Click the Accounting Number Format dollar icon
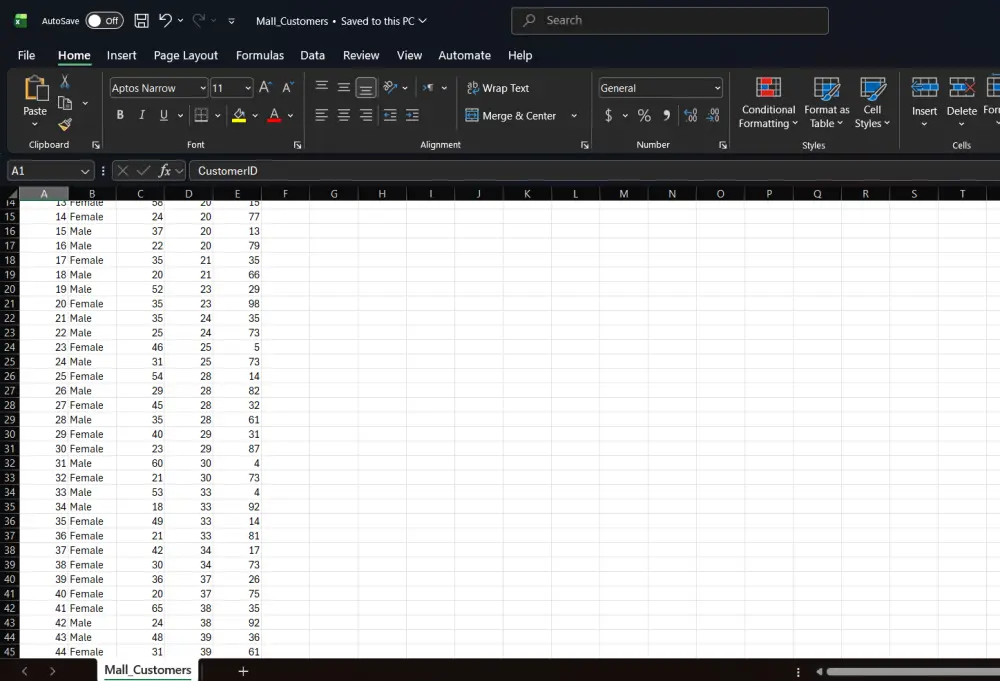Screen dimensions: 1000x681 608,115
